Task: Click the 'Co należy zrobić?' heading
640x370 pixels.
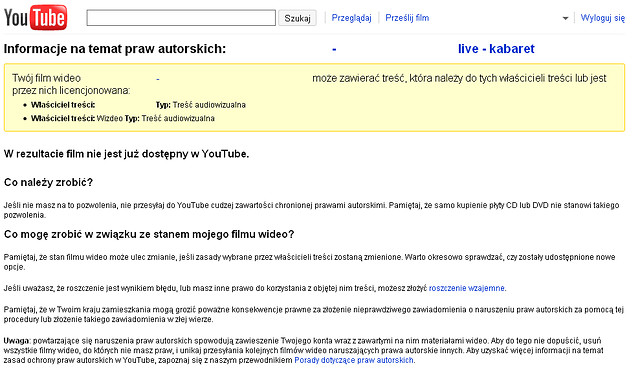Action: (49, 182)
